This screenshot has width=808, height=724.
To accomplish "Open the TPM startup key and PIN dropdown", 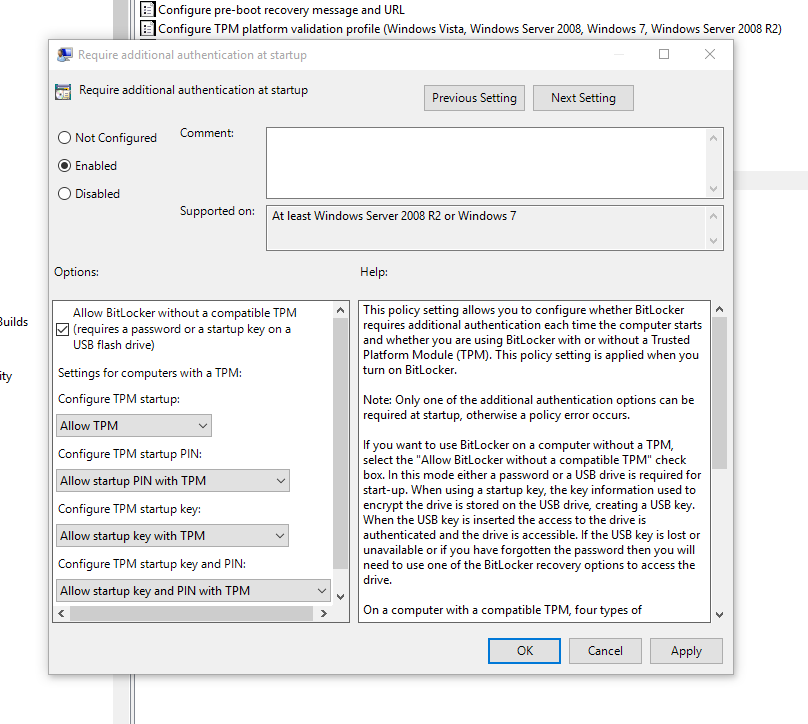I will pyautogui.click(x=193, y=591).
